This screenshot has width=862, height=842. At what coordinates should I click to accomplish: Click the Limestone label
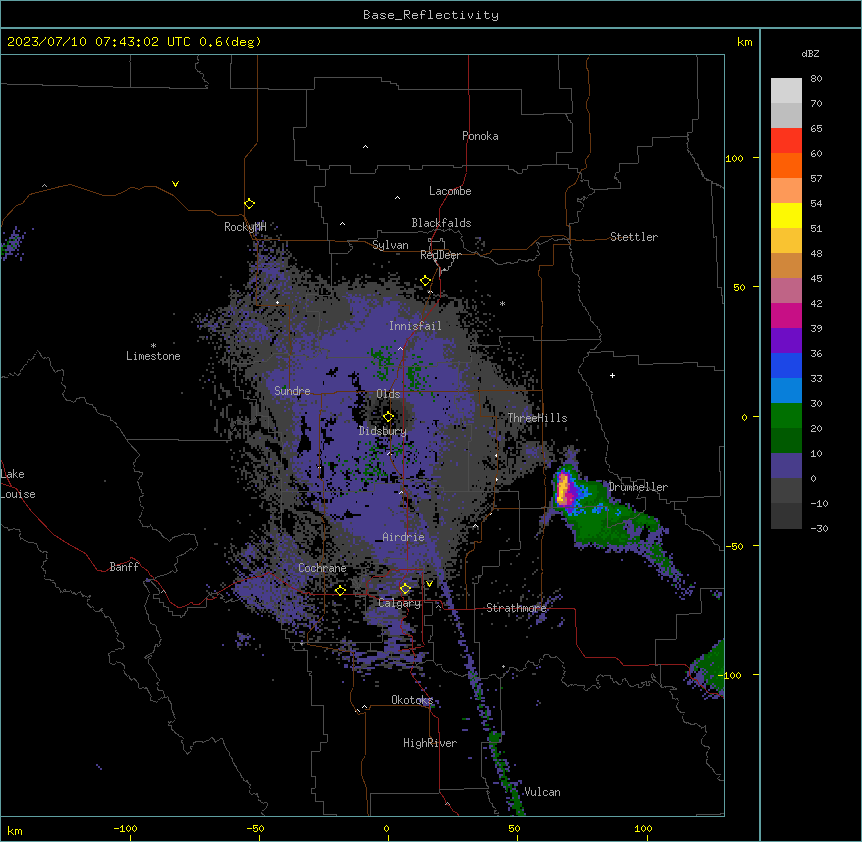pyautogui.click(x=153, y=356)
